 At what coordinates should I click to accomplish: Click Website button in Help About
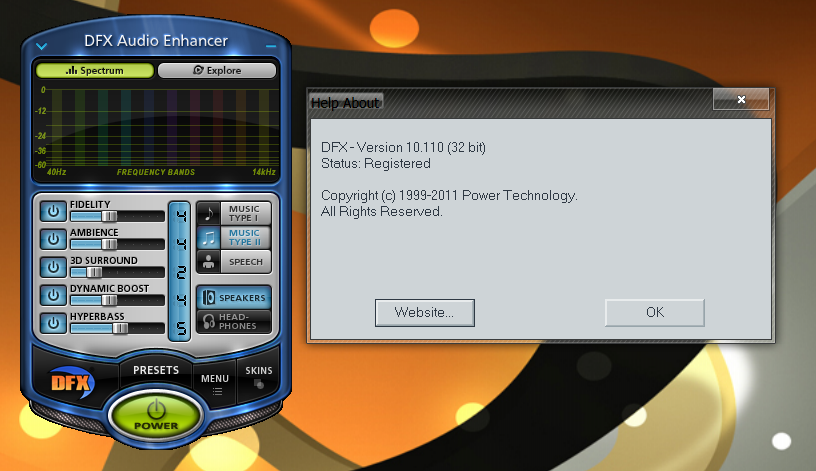pyautogui.click(x=425, y=312)
